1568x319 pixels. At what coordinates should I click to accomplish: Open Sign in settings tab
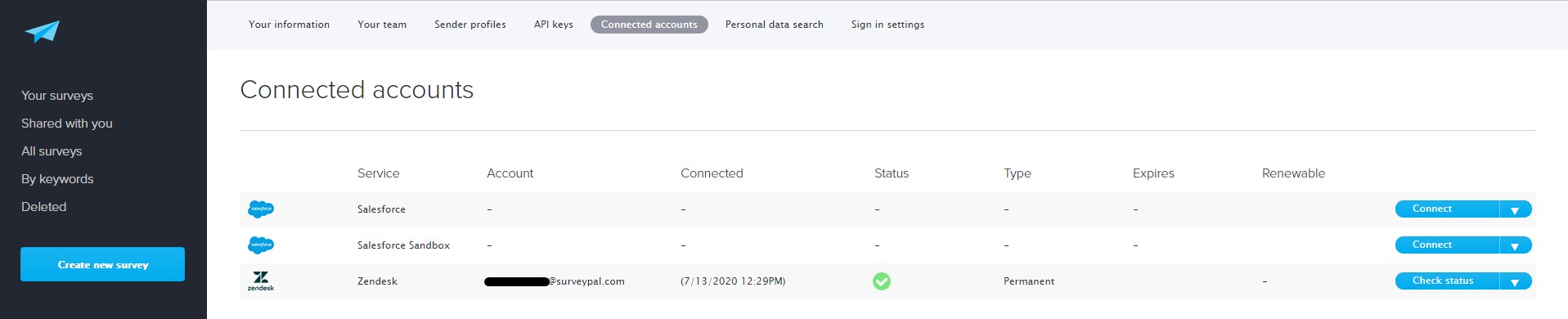pos(887,25)
